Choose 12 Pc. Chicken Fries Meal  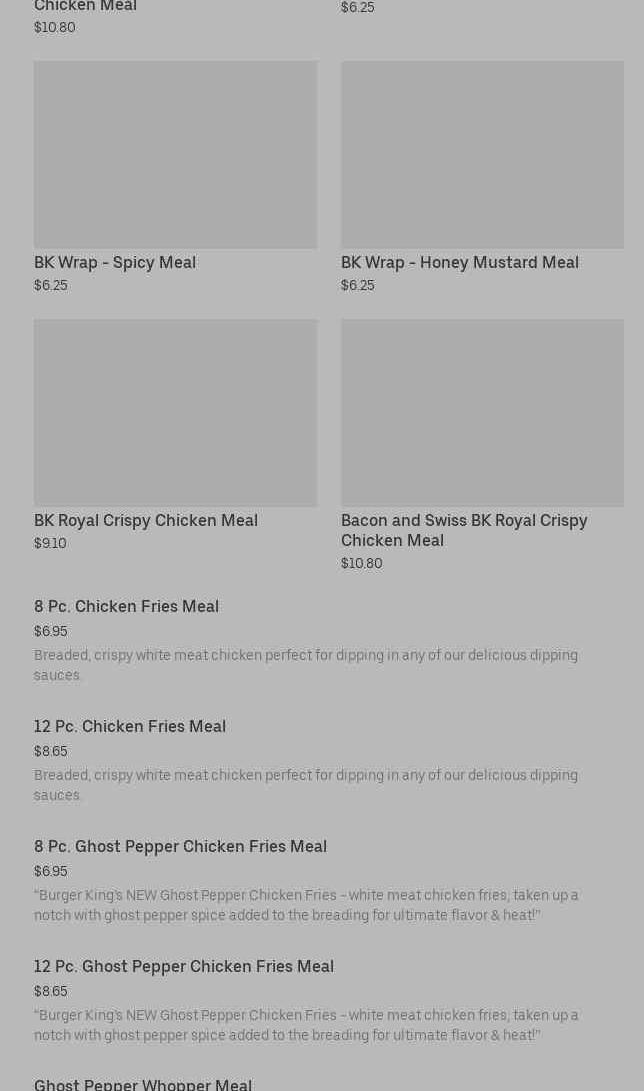[x=130, y=726]
